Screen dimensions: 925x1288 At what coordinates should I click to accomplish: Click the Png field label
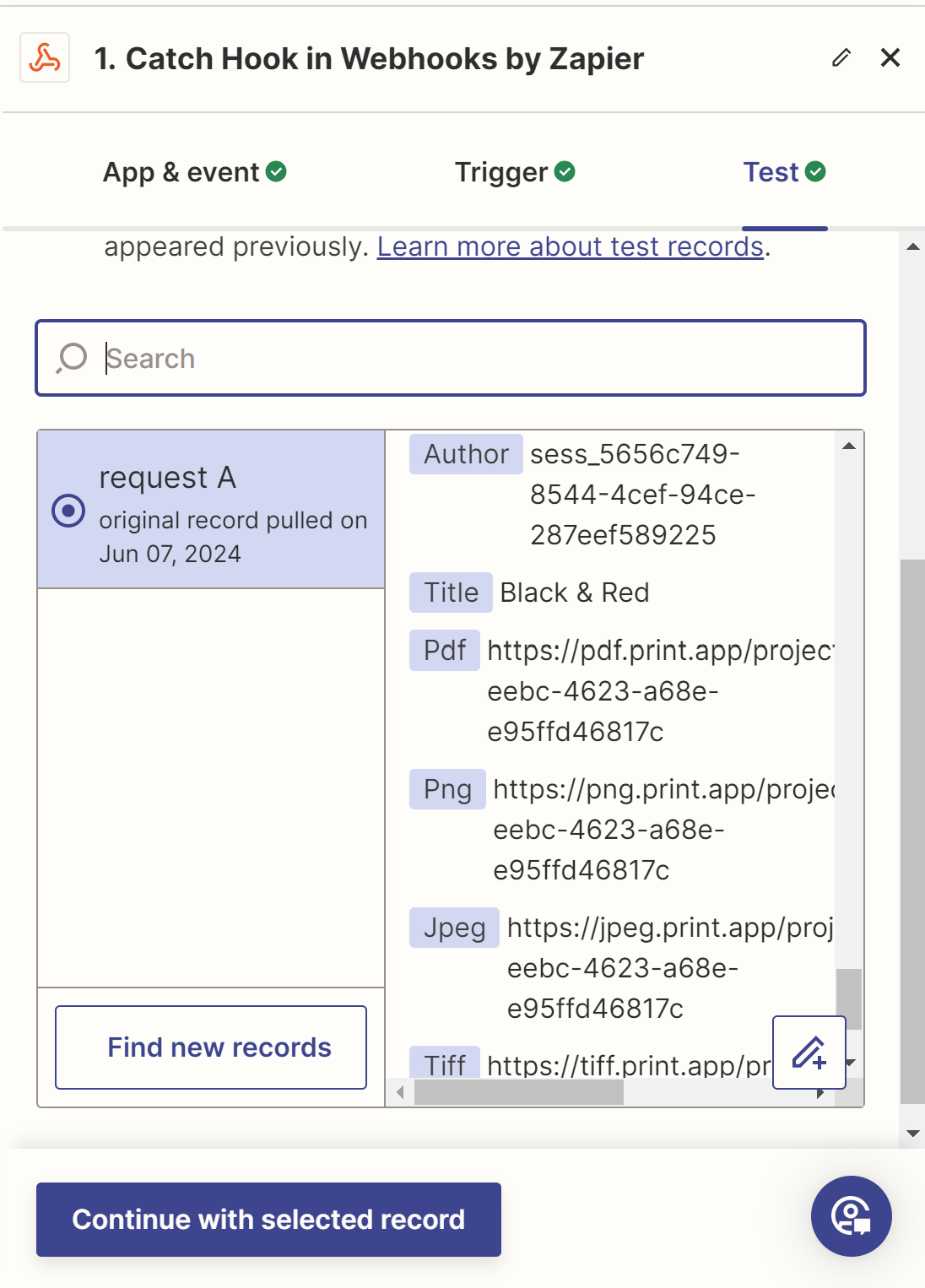pyautogui.click(x=447, y=789)
